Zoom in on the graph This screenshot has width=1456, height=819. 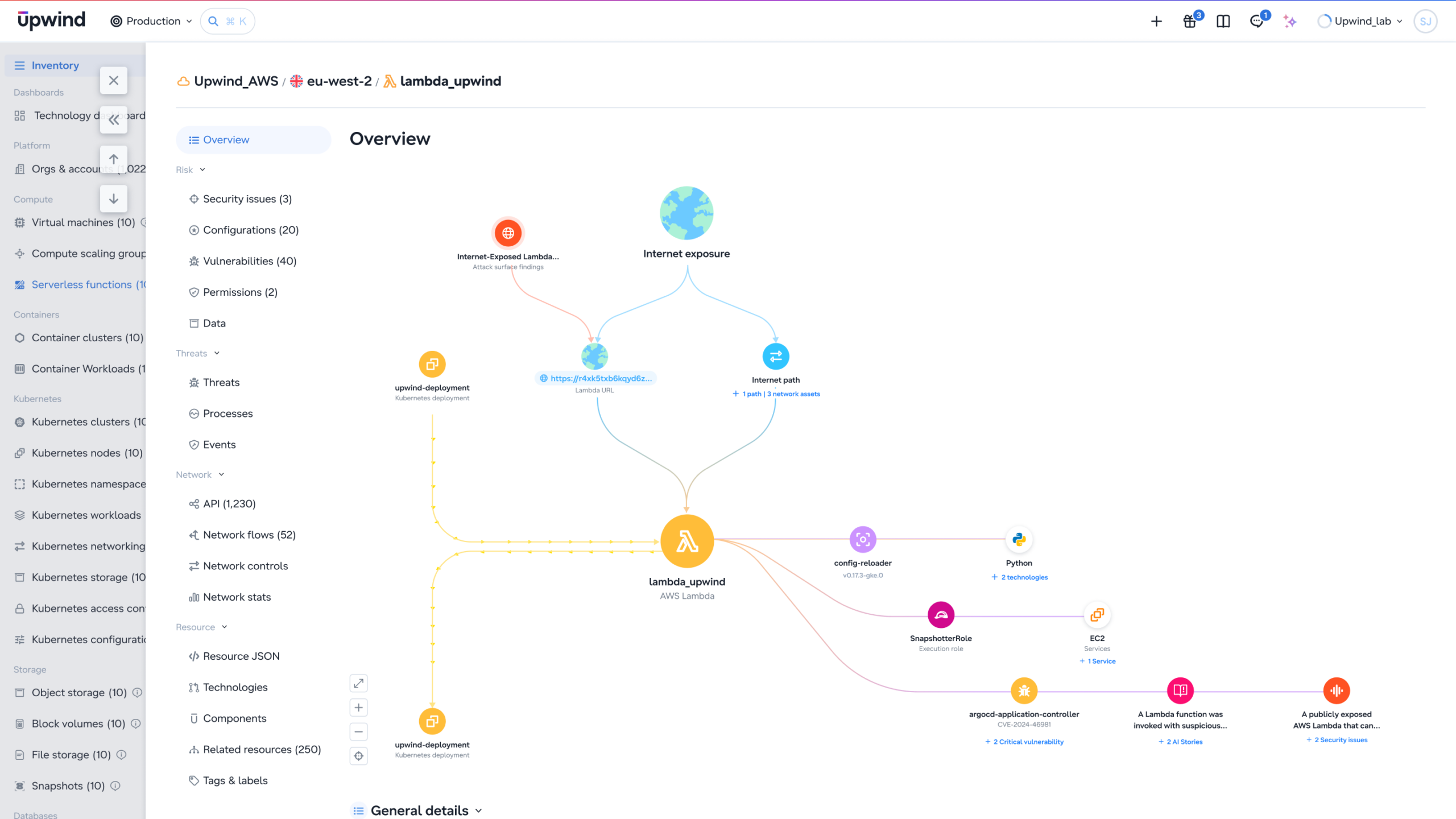pos(358,708)
